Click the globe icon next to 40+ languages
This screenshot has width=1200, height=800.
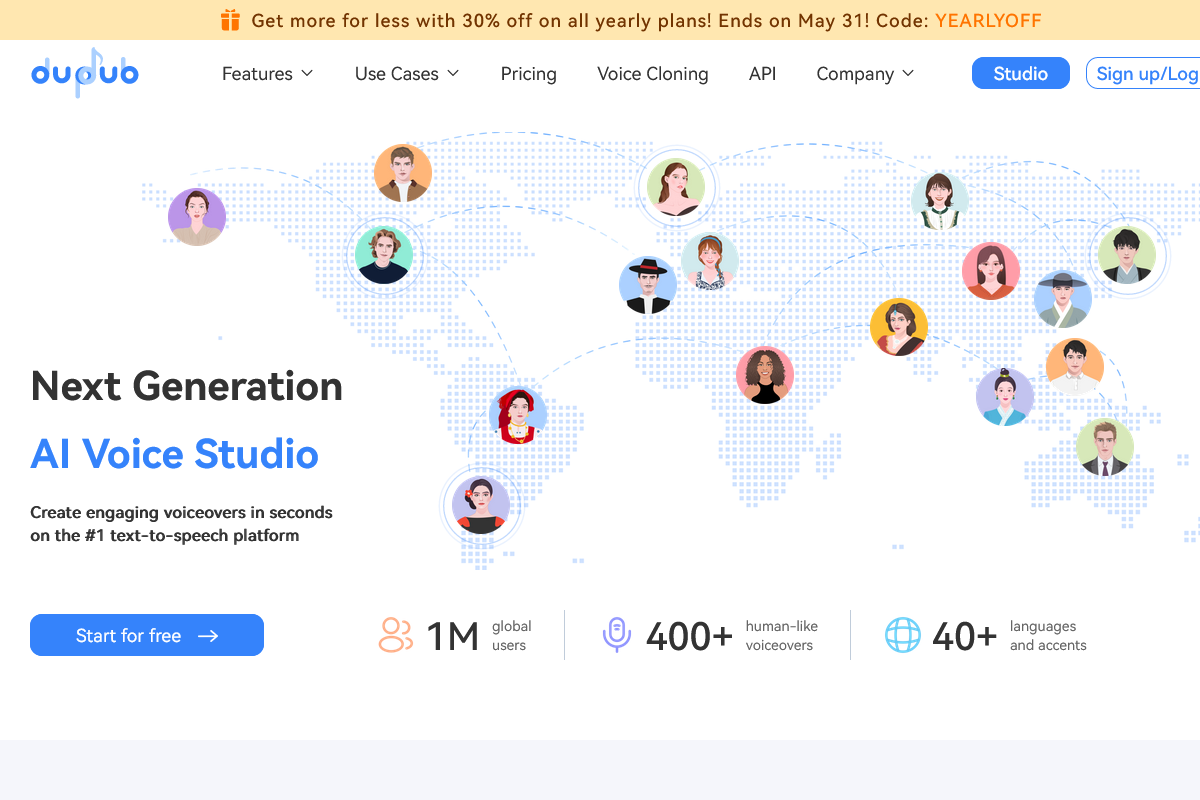(903, 634)
